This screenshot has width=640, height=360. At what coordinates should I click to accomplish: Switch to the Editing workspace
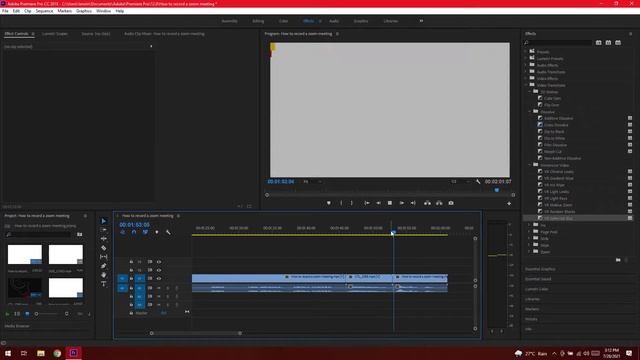[258, 21]
